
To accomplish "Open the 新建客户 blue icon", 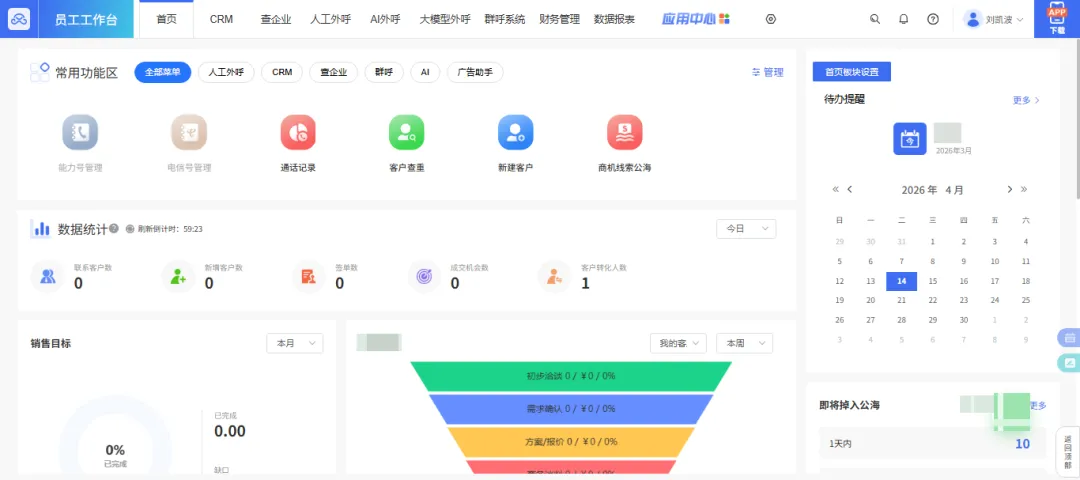I will pos(516,132).
